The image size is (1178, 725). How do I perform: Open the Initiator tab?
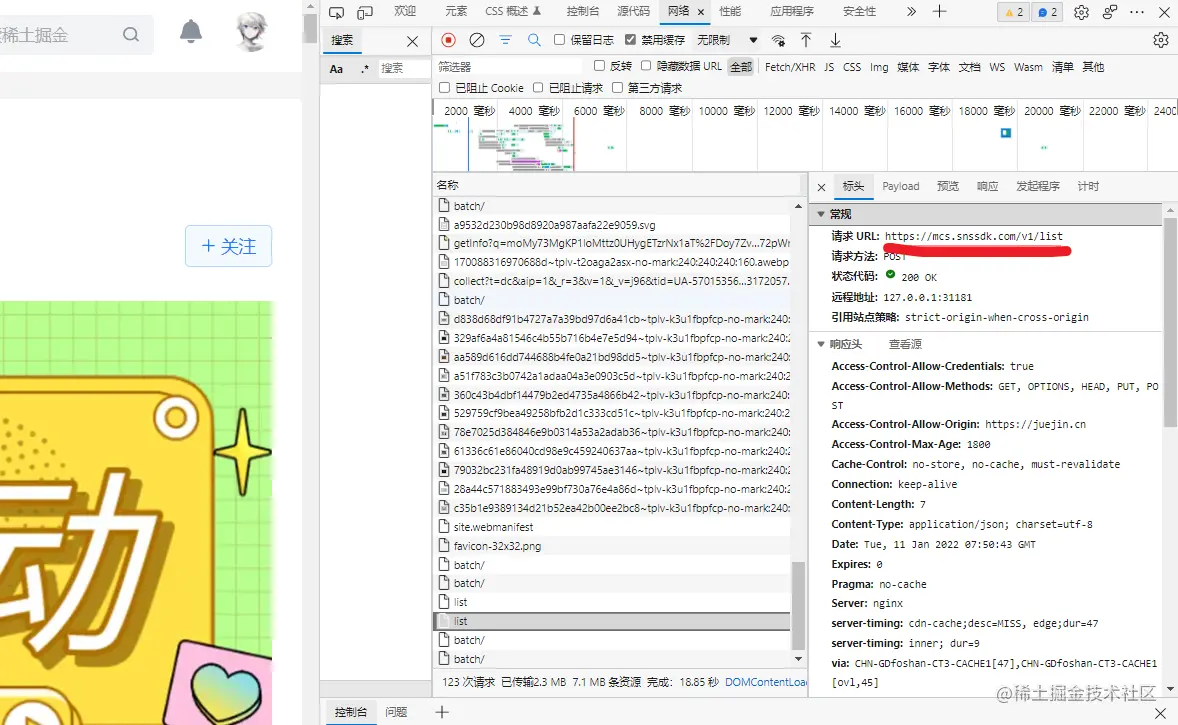[x=1038, y=186]
